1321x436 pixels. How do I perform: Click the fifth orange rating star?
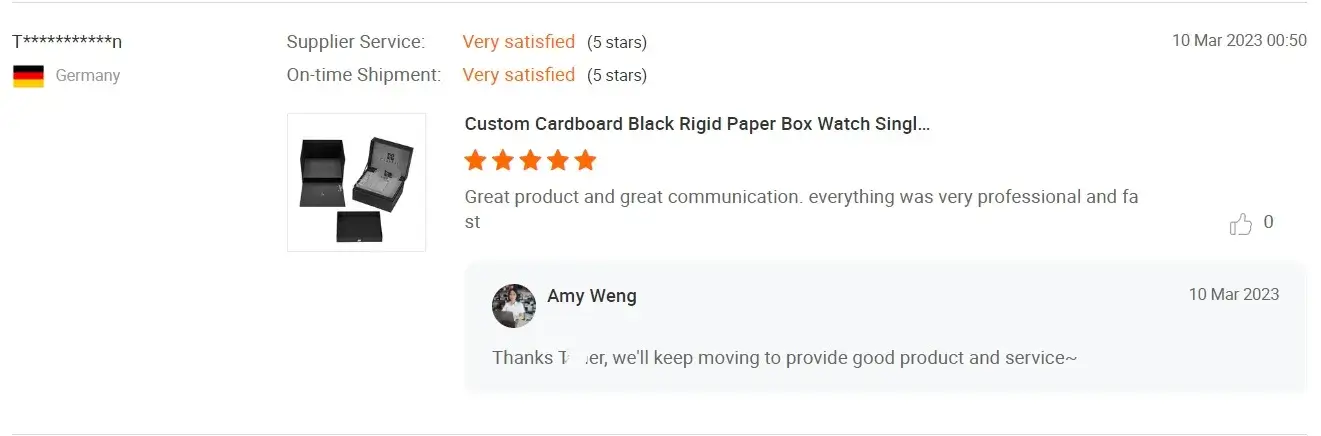585,160
